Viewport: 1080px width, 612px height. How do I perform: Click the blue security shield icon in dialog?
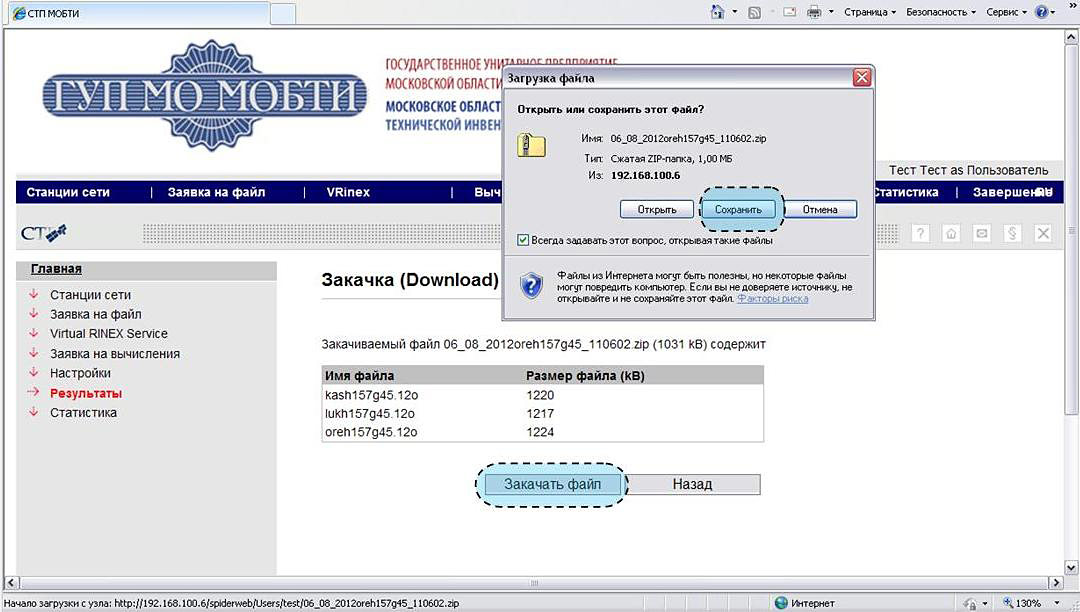point(531,285)
